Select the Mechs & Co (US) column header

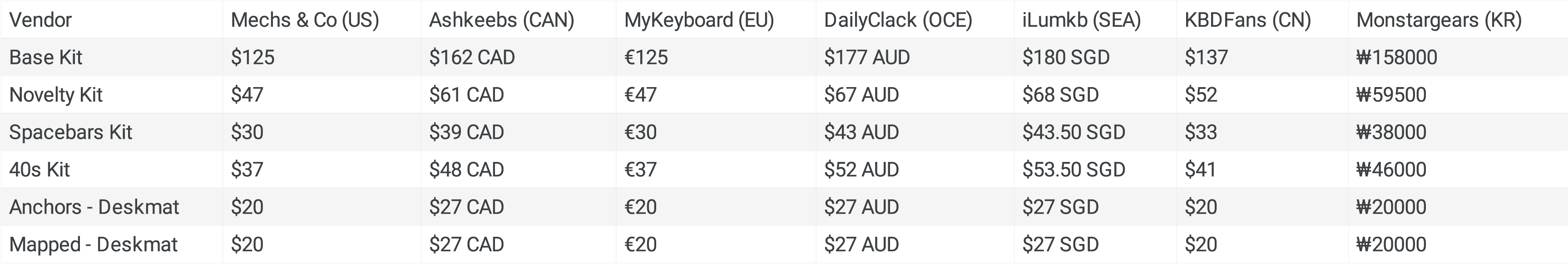[305, 20]
